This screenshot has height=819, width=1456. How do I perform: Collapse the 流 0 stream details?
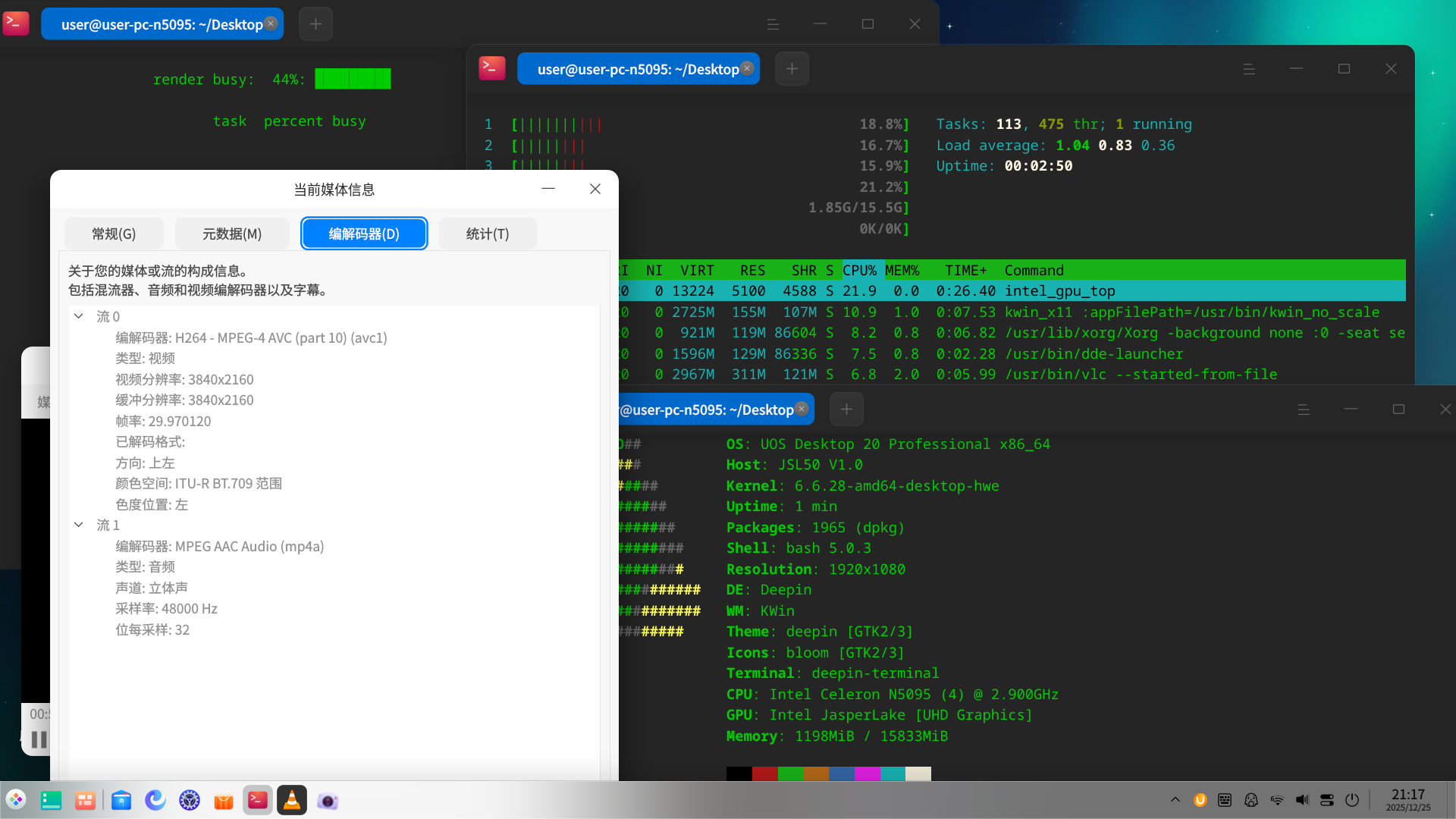79,316
